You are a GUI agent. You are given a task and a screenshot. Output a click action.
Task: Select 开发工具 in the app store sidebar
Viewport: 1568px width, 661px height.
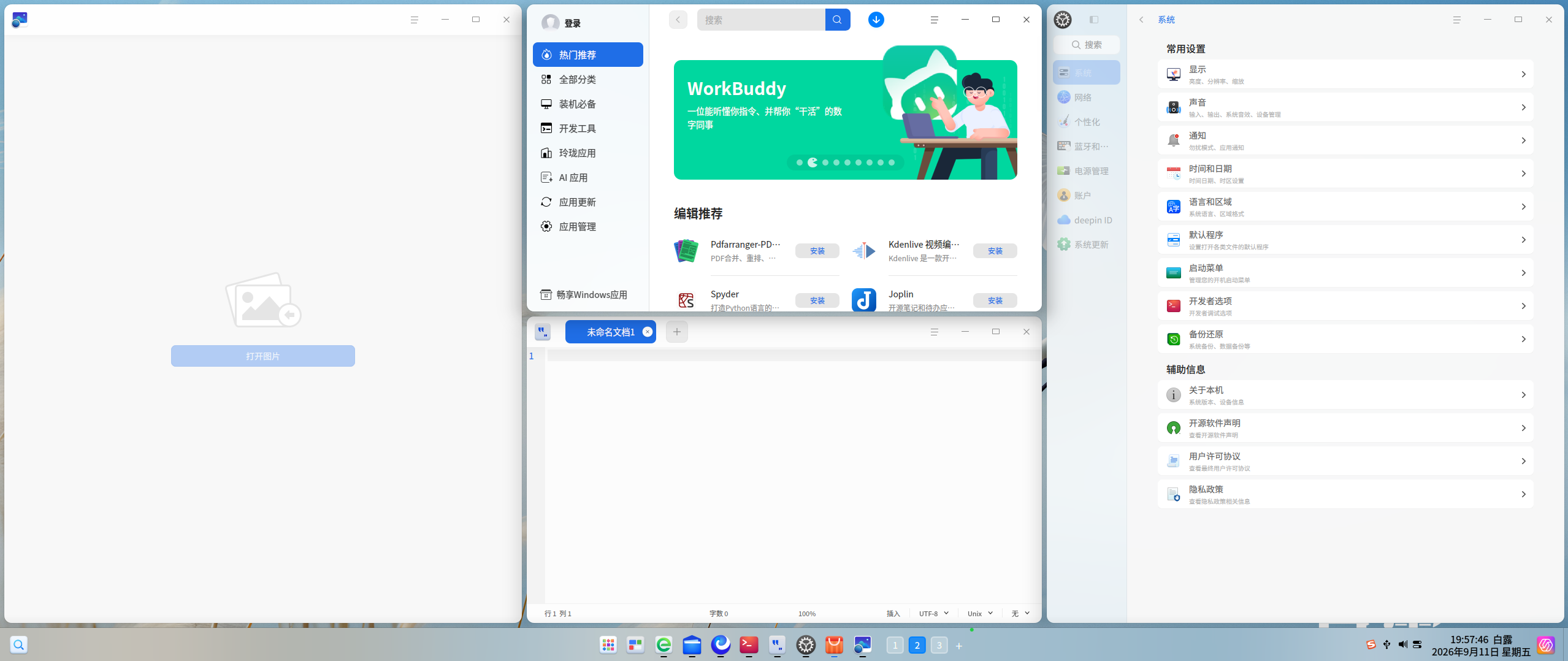[587, 128]
